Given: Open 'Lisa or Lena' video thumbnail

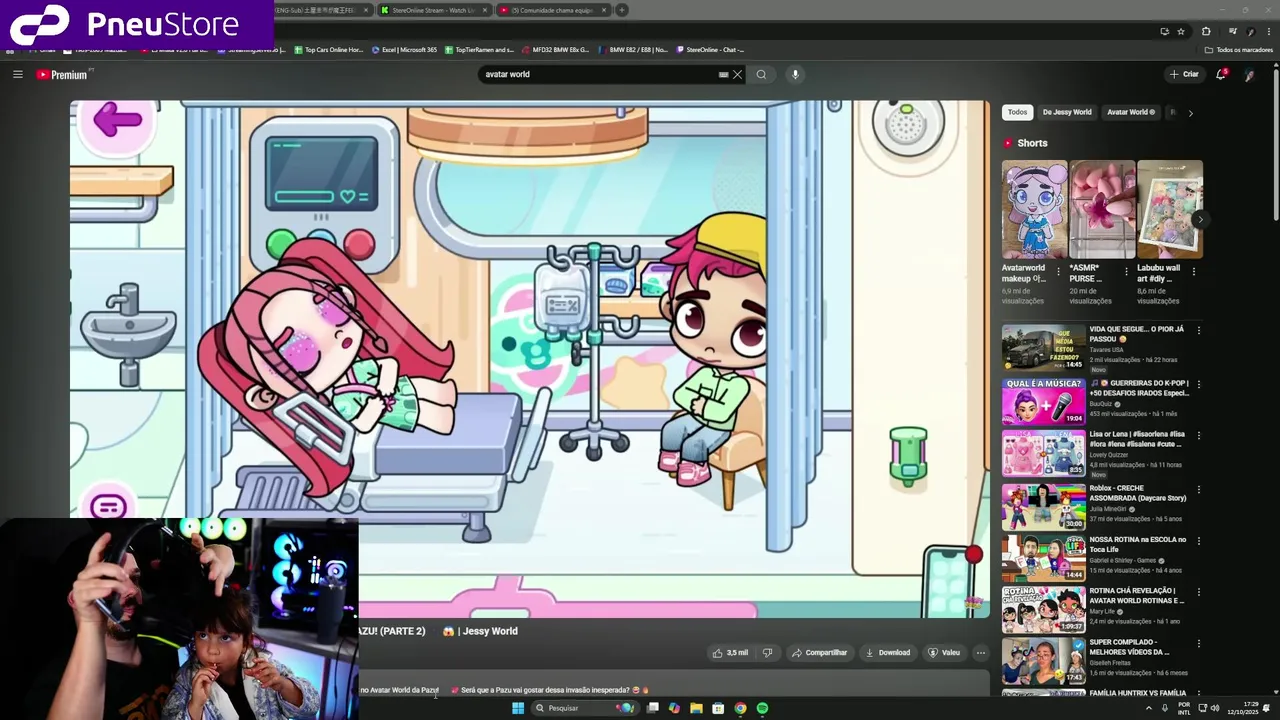Looking at the screenshot, I should [1043, 454].
